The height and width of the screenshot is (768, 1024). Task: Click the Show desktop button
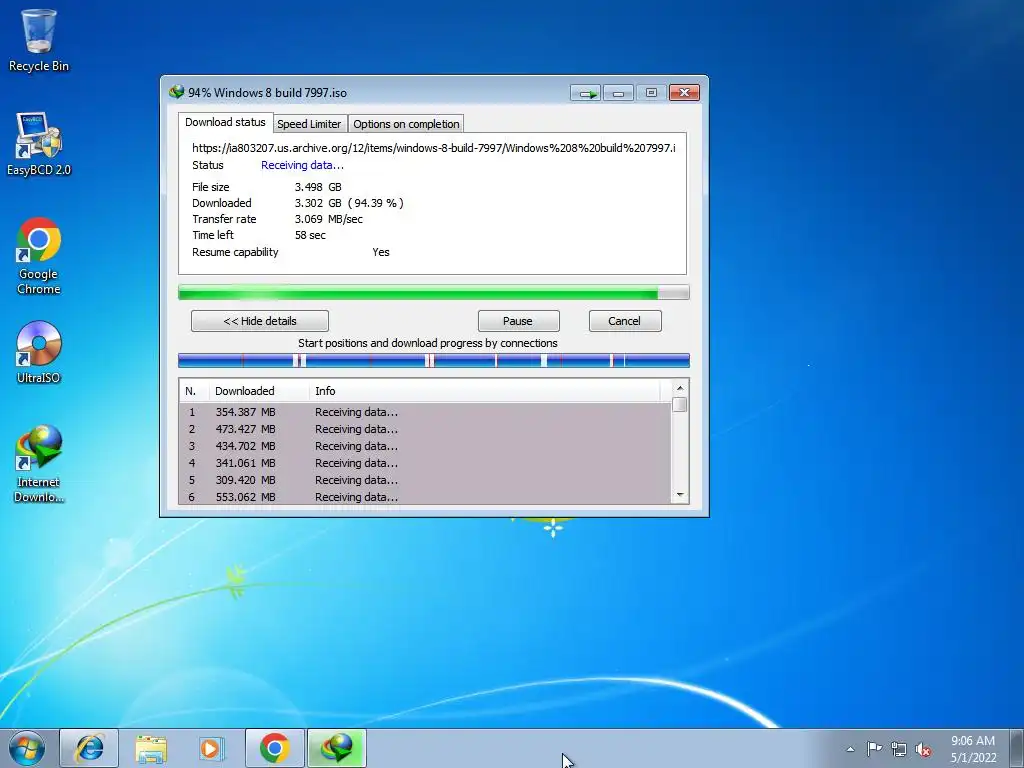[x=1017, y=748]
